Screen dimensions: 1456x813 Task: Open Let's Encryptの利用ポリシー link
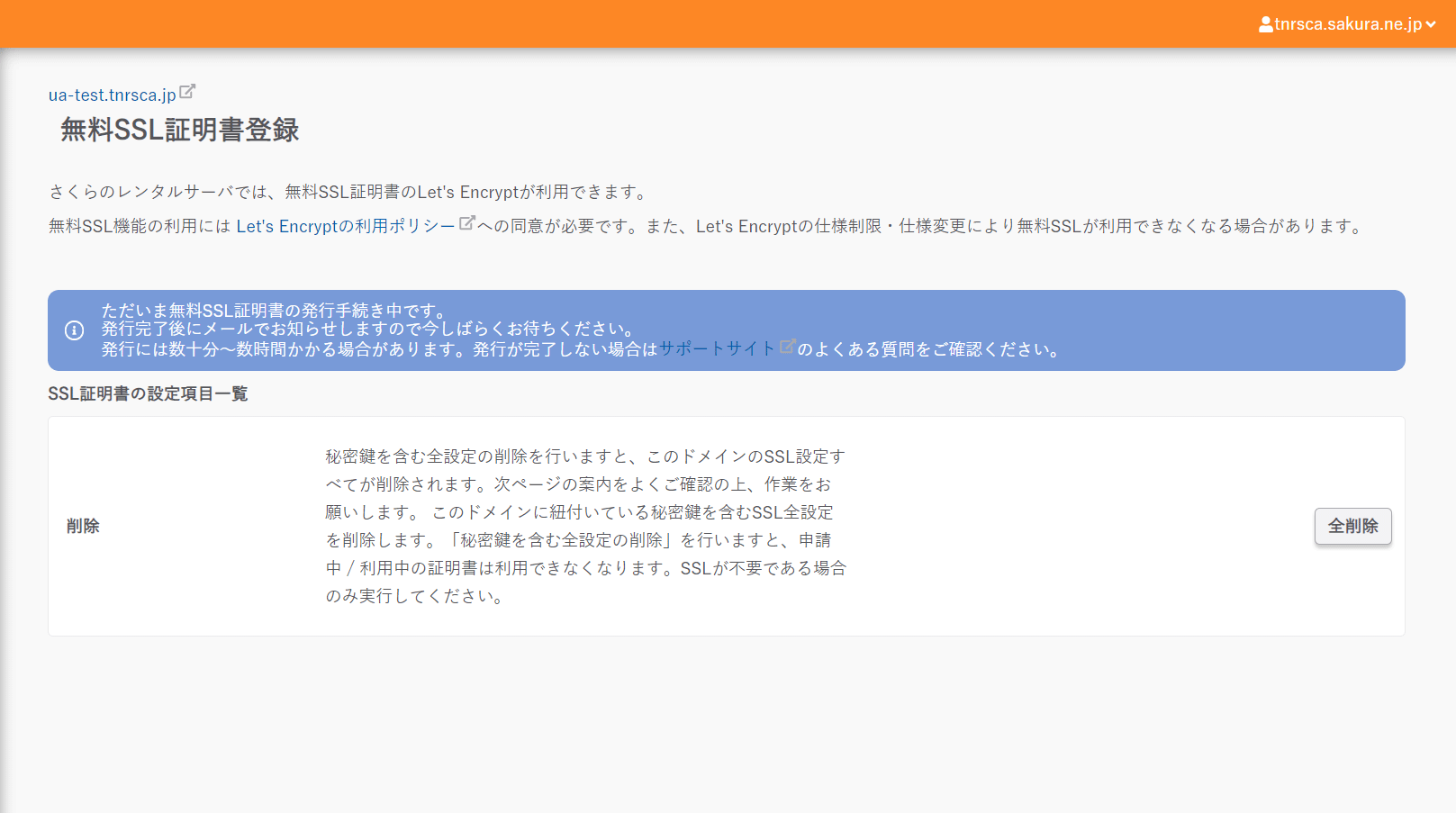[x=346, y=226]
